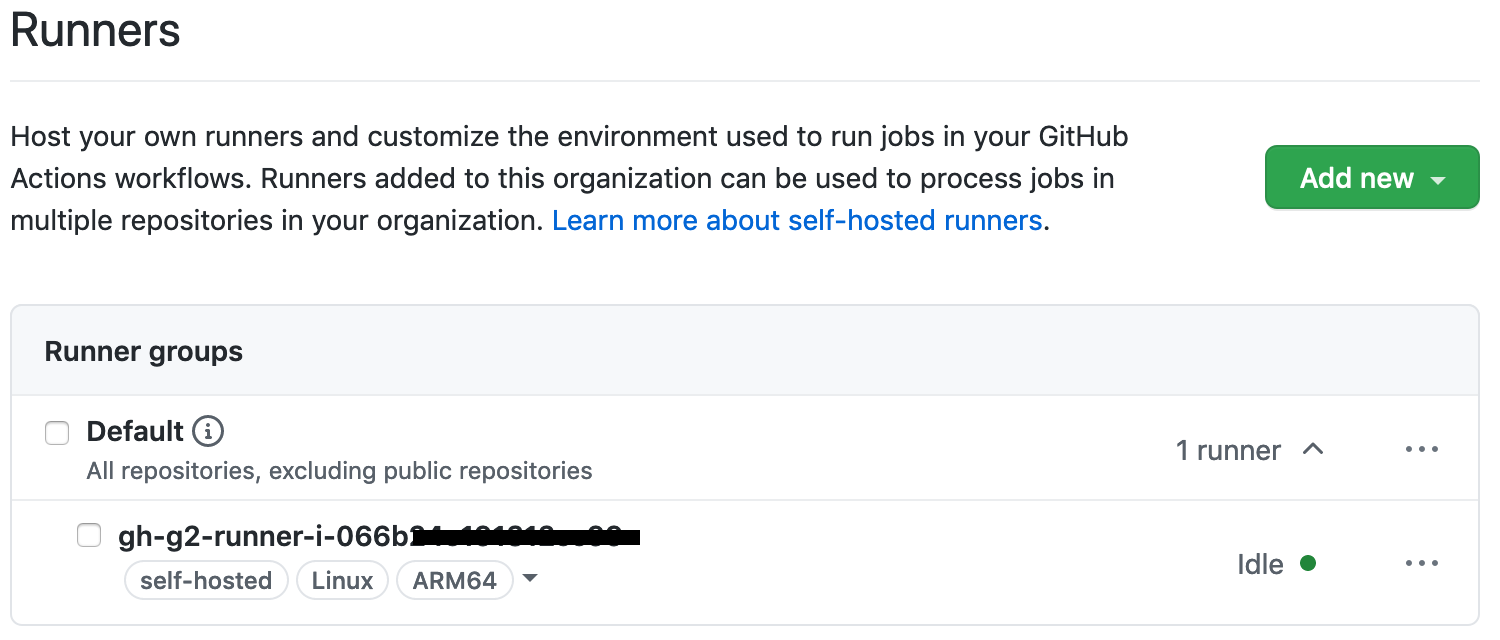
Task: Click the caret on Add new button
Action: (x=1439, y=180)
